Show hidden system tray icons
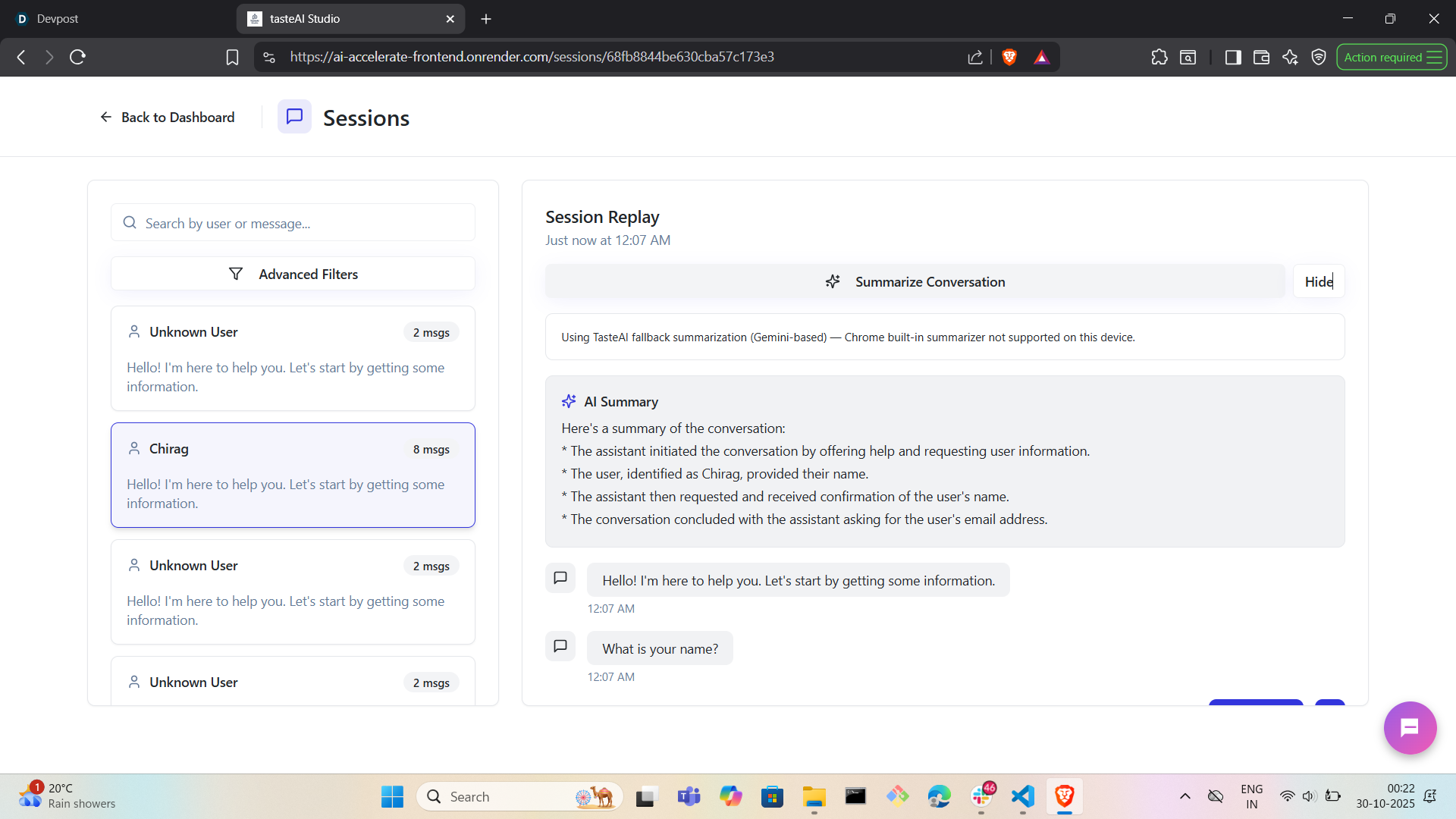This screenshot has width=1456, height=819. click(x=1185, y=796)
